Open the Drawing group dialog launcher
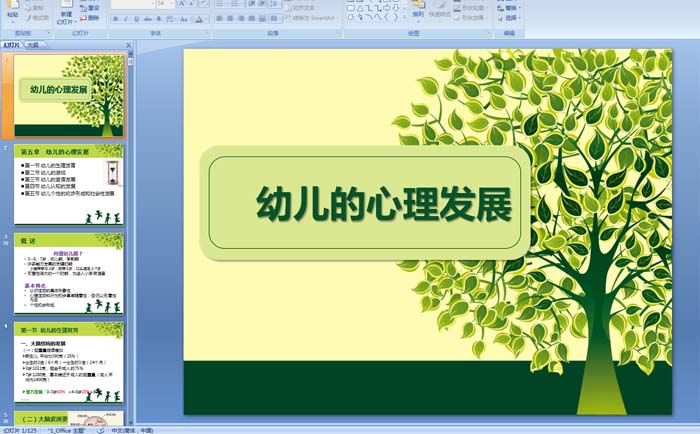The height and width of the screenshot is (434, 700). (x=490, y=33)
